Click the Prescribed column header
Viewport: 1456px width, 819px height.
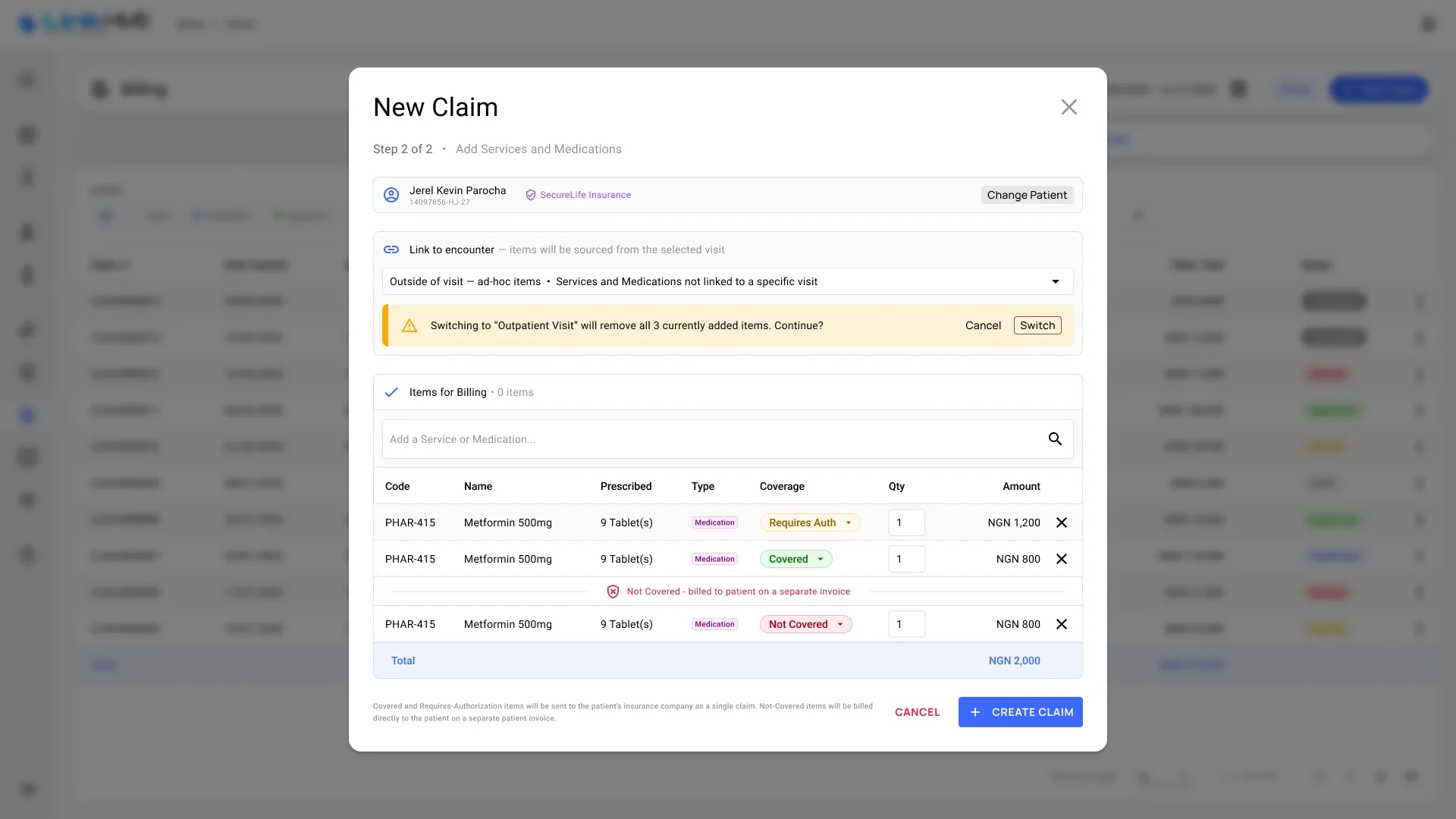click(626, 486)
